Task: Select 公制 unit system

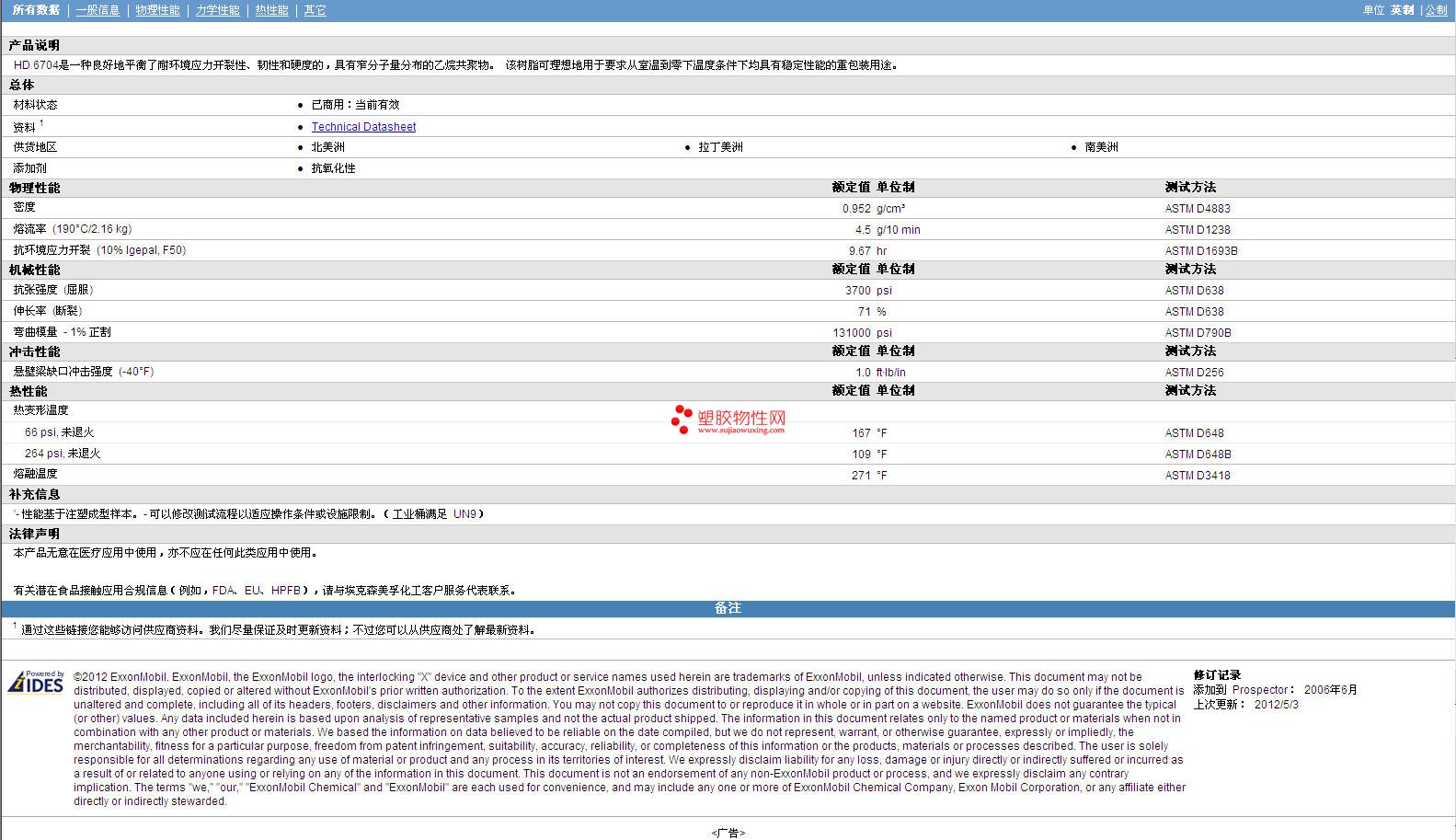Action: (x=1436, y=10)
